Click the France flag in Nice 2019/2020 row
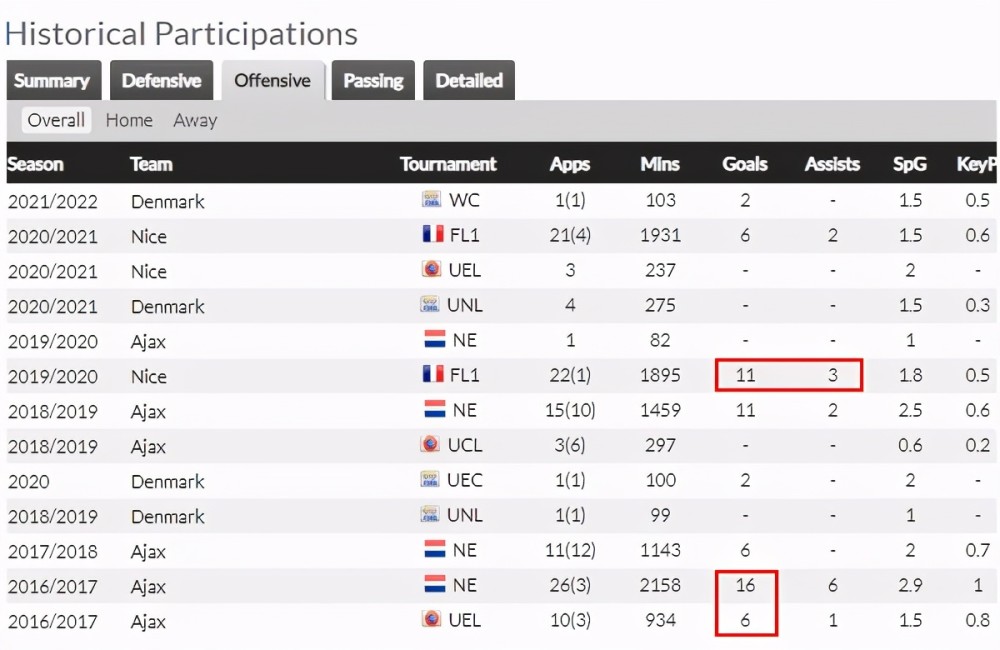Screen dimensions: 1000x650 pos(433,374)
